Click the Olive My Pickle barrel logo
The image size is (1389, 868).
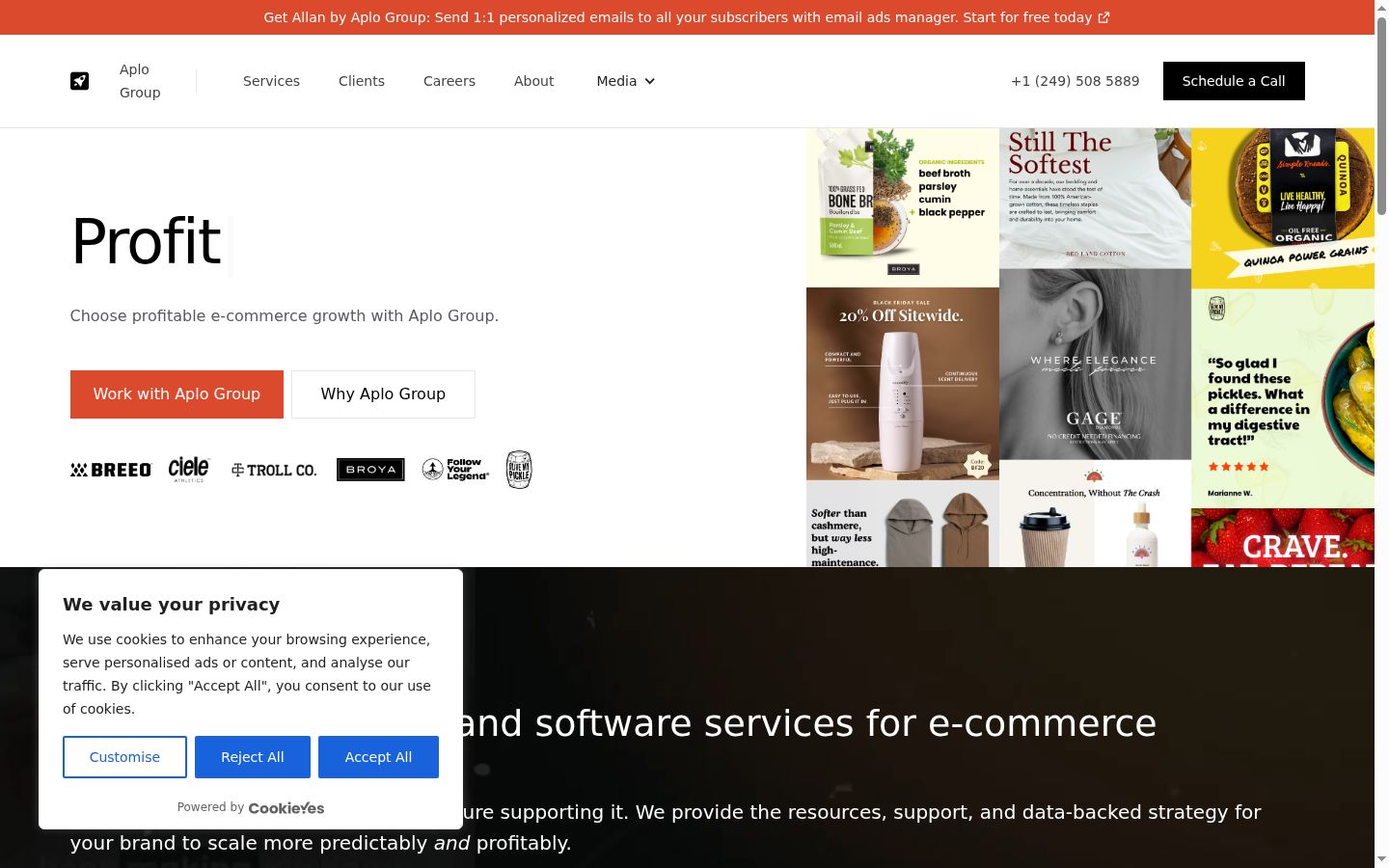pos(519,470)
